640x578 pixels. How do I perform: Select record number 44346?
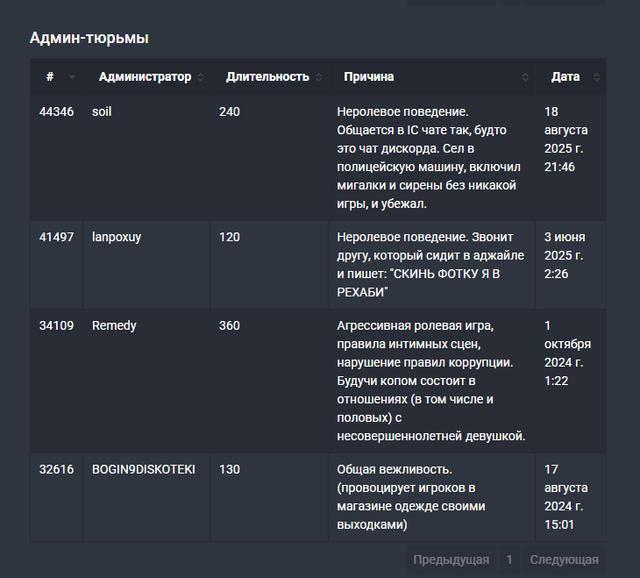click(x=56, y=112)
